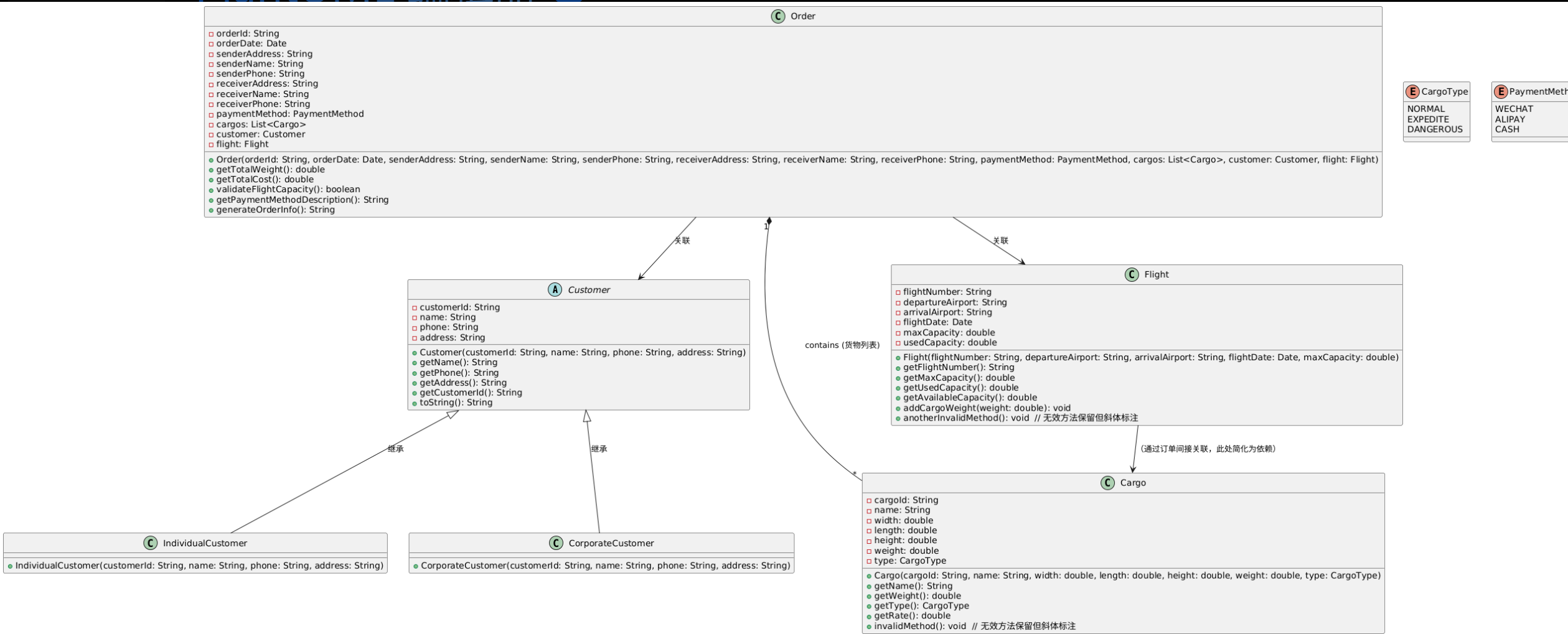This screenshot has width=1568, height=634.
Task: Click the enum icon beside CargoType
Action: [1412, 91]
